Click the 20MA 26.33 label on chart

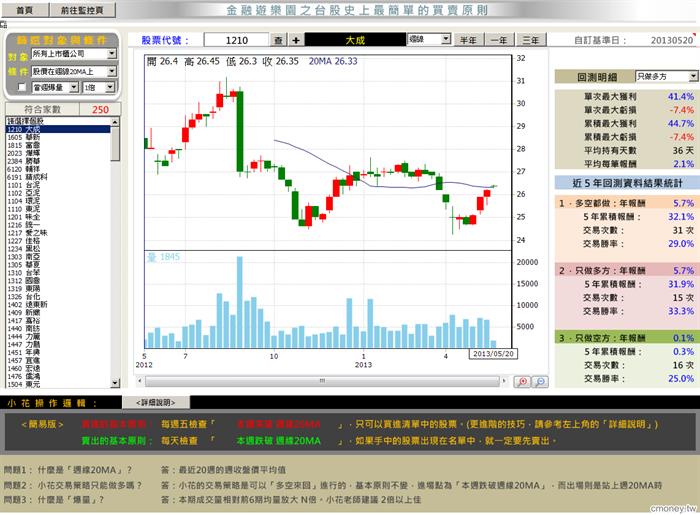(333, 61)
